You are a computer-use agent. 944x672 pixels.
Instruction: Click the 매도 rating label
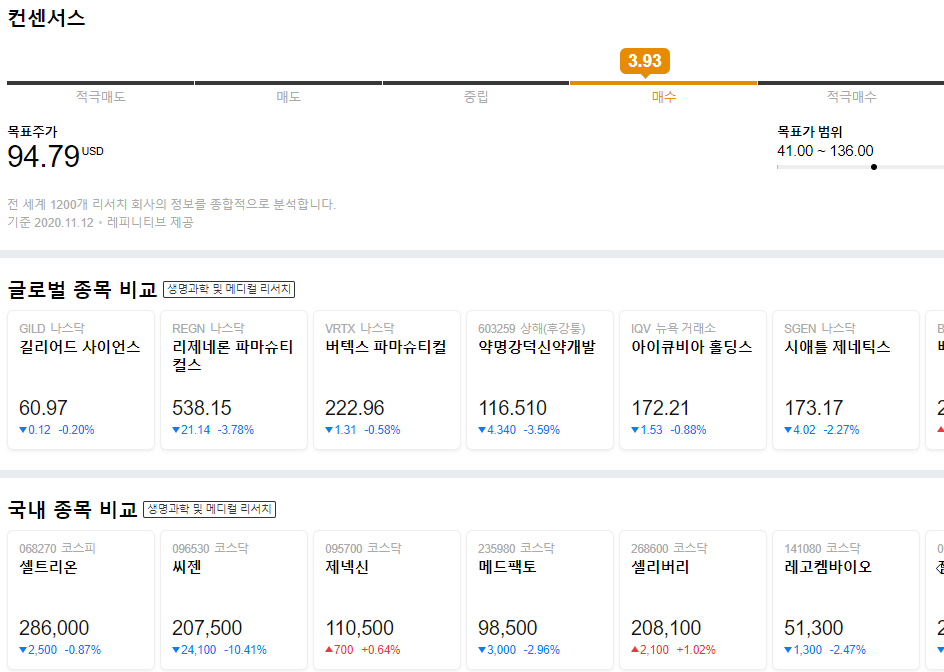click(288, 96)
